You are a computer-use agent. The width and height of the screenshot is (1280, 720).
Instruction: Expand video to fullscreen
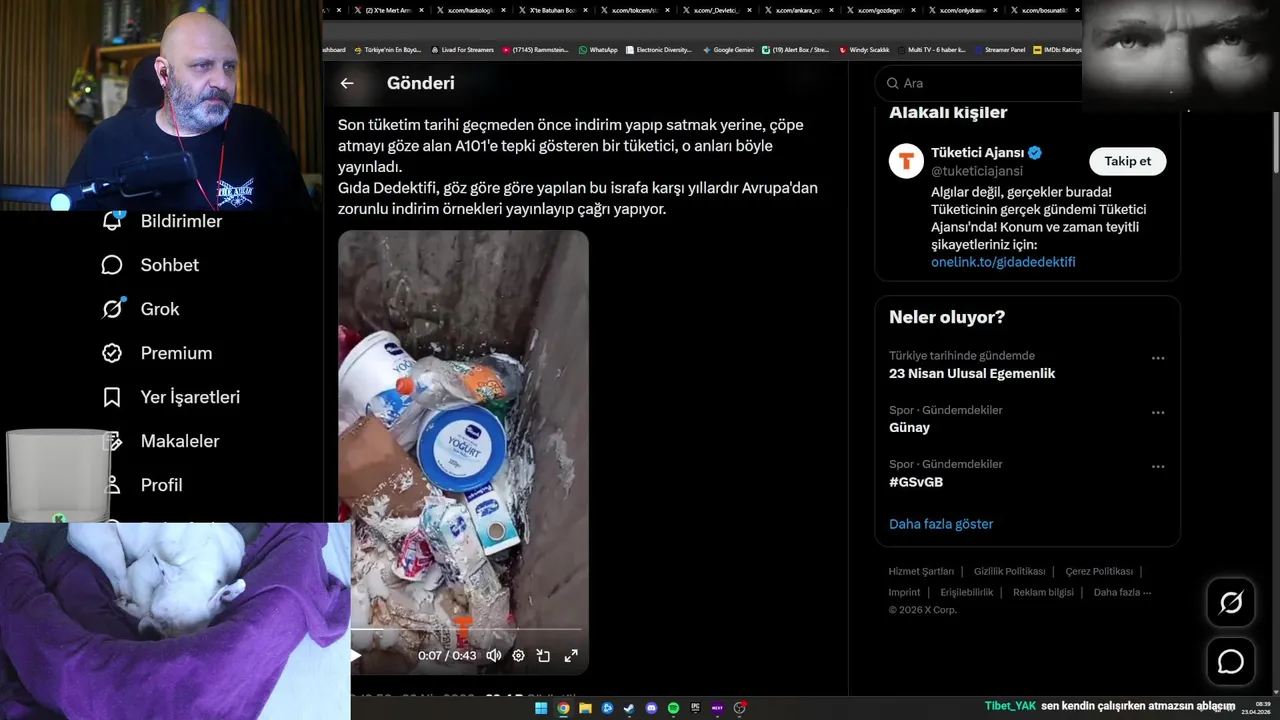coord(571,656)
